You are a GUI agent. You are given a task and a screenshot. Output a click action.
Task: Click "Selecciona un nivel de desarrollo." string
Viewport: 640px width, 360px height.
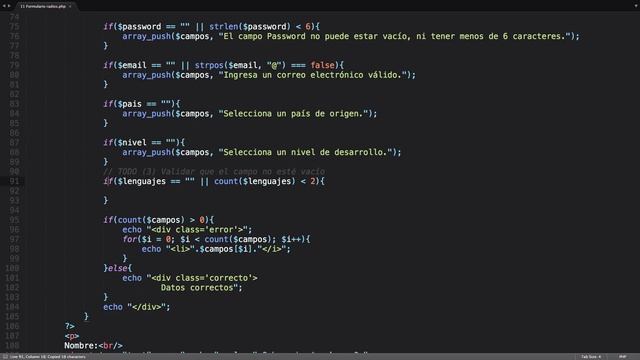coord(306,152)
